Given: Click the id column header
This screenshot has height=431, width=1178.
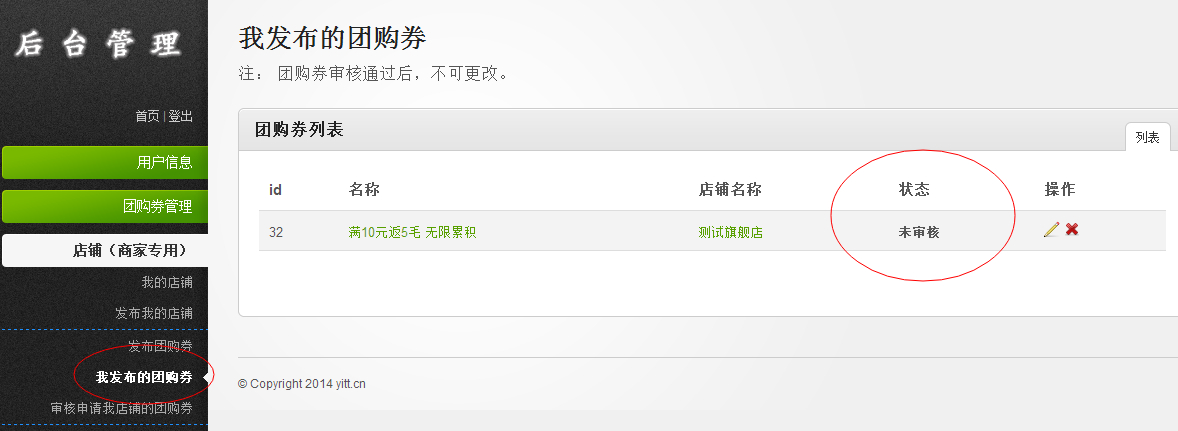Looking at the screenshot, I should 276,190.
